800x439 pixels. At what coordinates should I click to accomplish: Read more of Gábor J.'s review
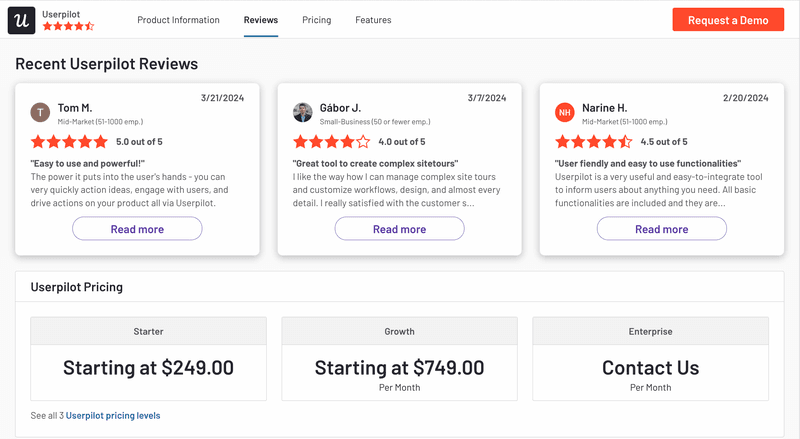[399, 229]
